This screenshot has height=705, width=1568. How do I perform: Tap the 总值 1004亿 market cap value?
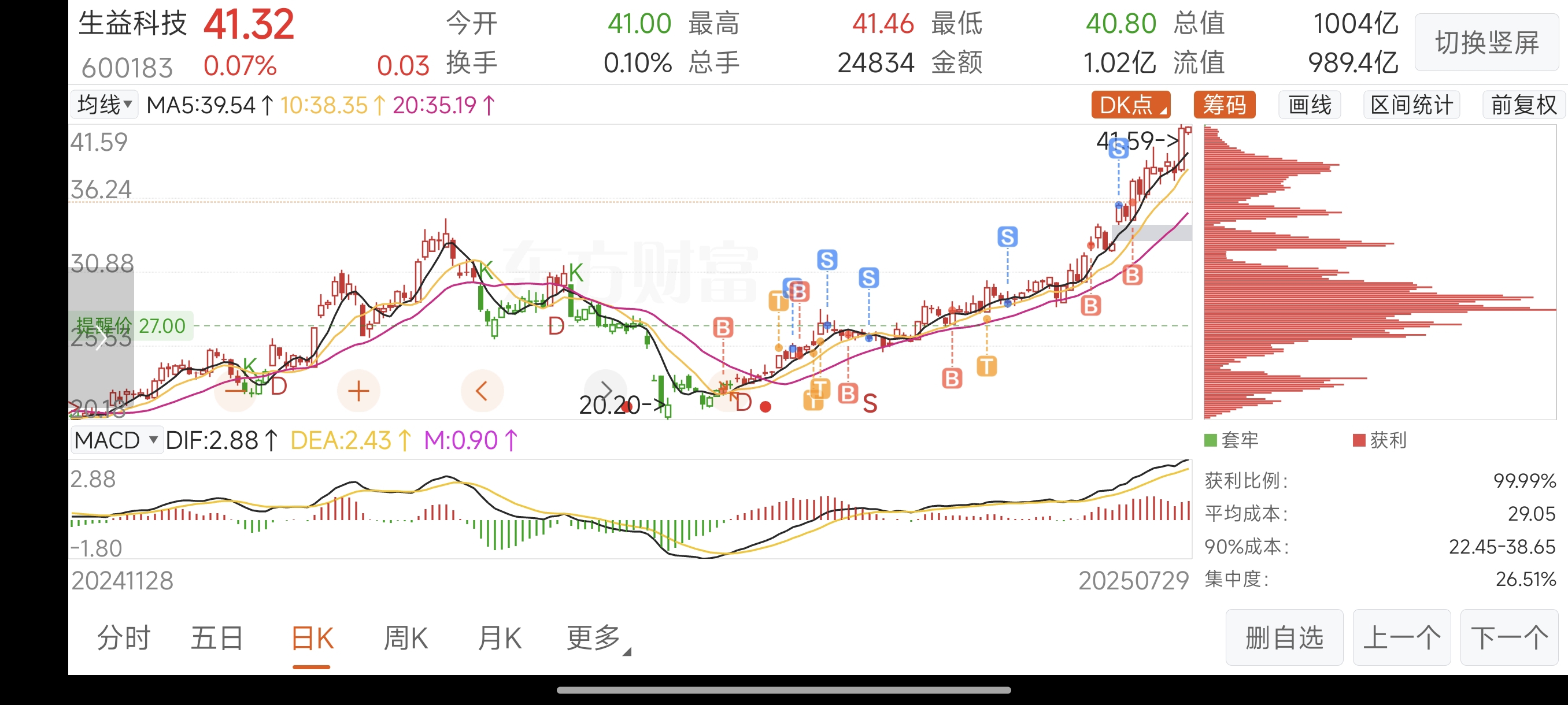click(1355, 24)
